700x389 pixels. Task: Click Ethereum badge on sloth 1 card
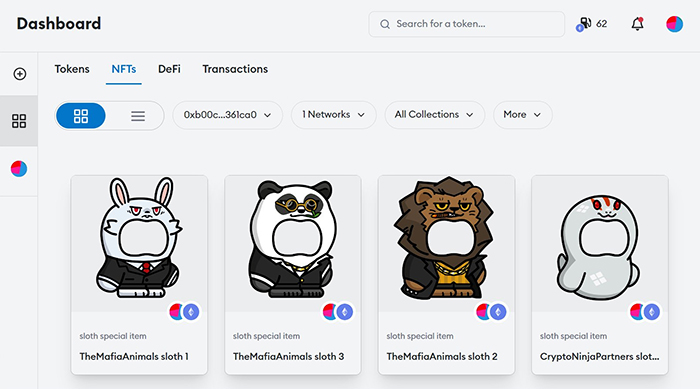192,312
